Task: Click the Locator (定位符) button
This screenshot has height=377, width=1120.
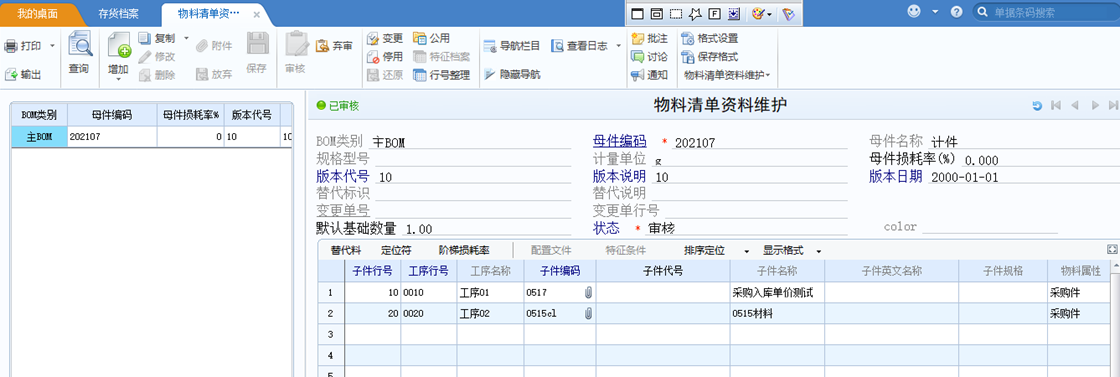Action: tap(396, 251)
